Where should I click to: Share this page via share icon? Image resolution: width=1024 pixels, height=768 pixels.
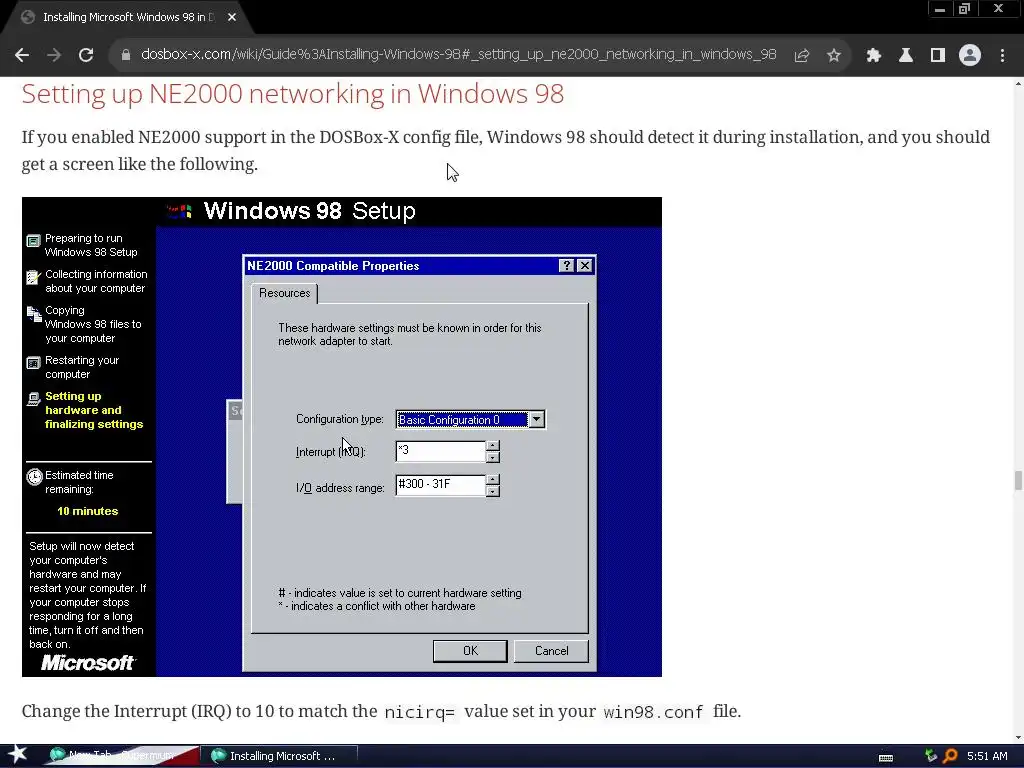(802, 55)
